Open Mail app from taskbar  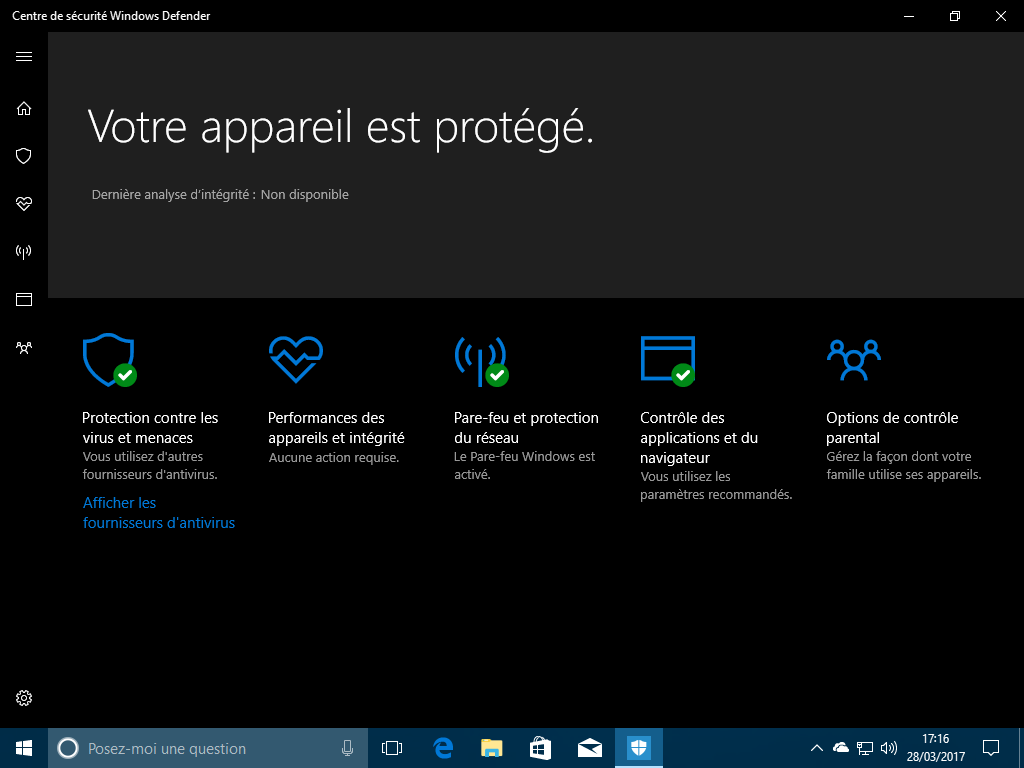point(590,748)
